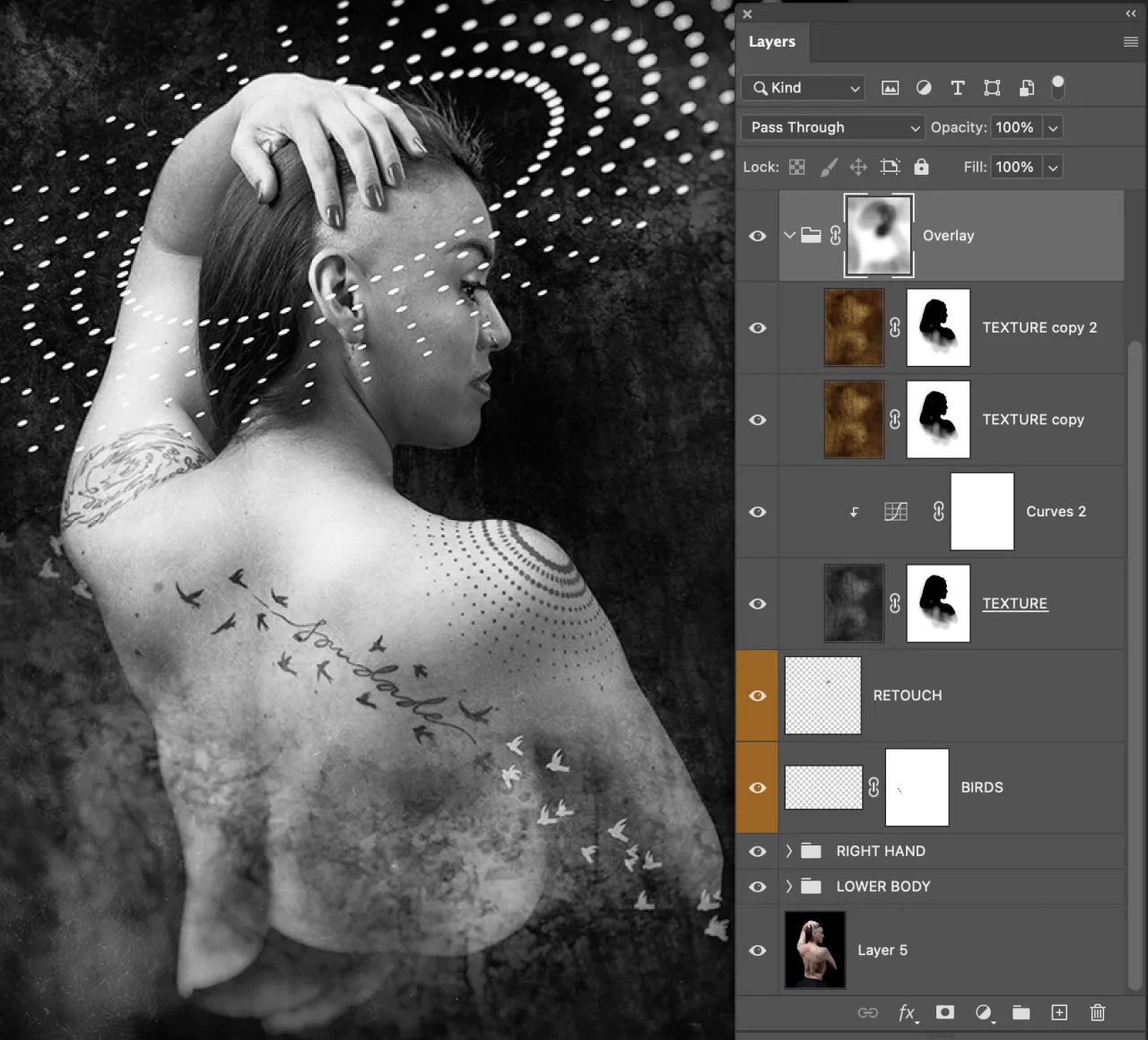
Task: Select the Curves 2 mask thumbnail
Action: coord(982,511)
